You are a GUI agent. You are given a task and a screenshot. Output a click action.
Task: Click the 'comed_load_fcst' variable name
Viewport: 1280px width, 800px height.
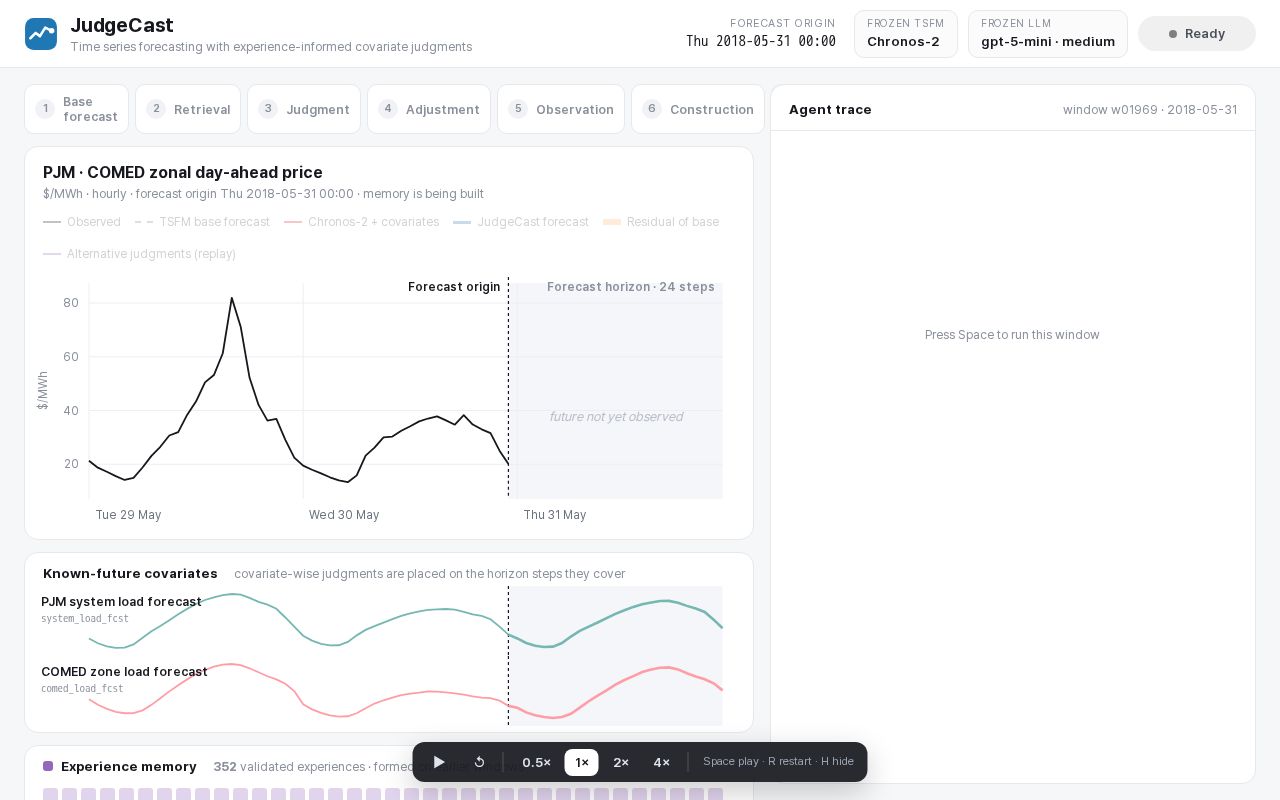pos(82,689)
